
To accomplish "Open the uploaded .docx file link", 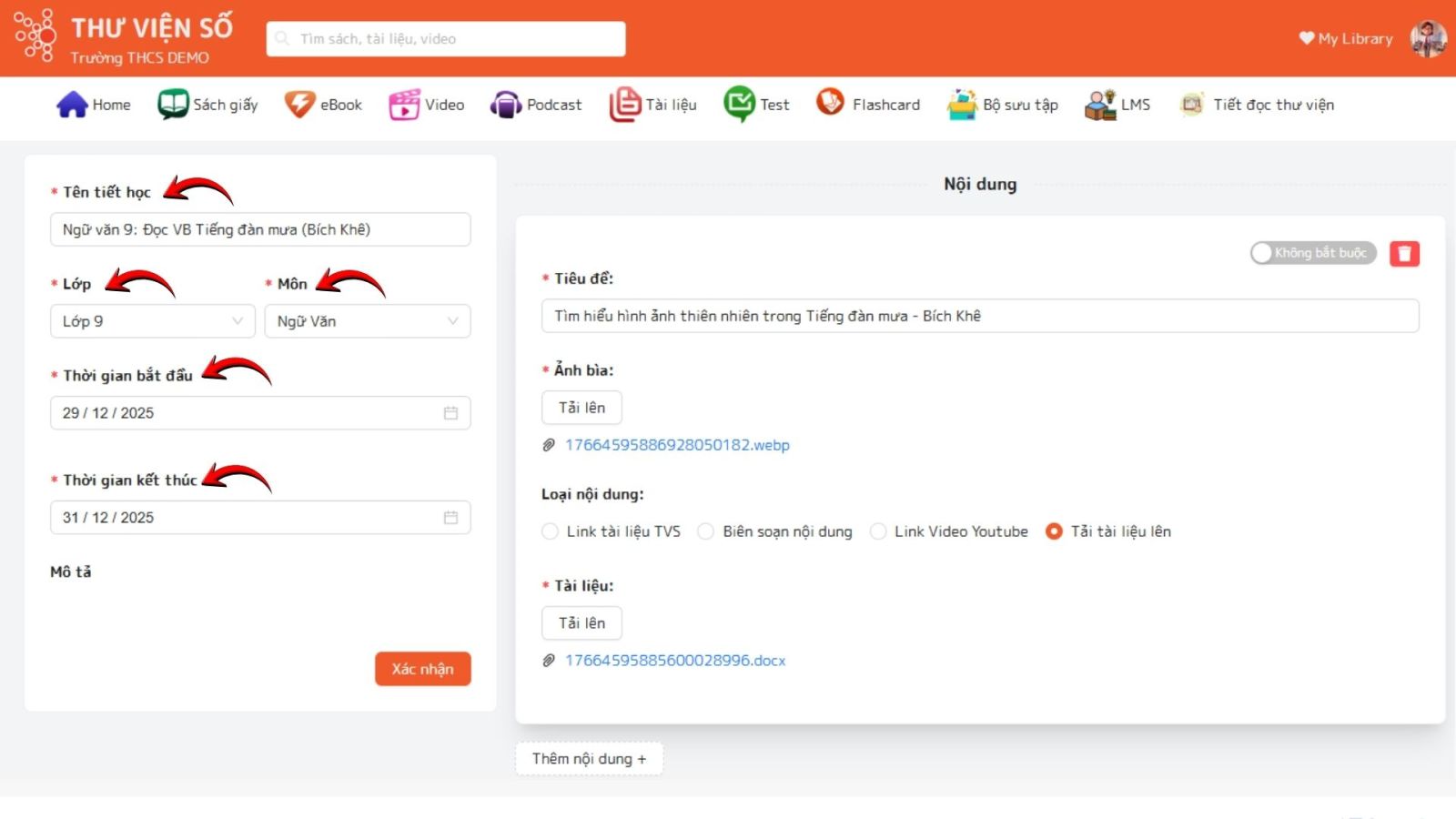I will point(674,661).
